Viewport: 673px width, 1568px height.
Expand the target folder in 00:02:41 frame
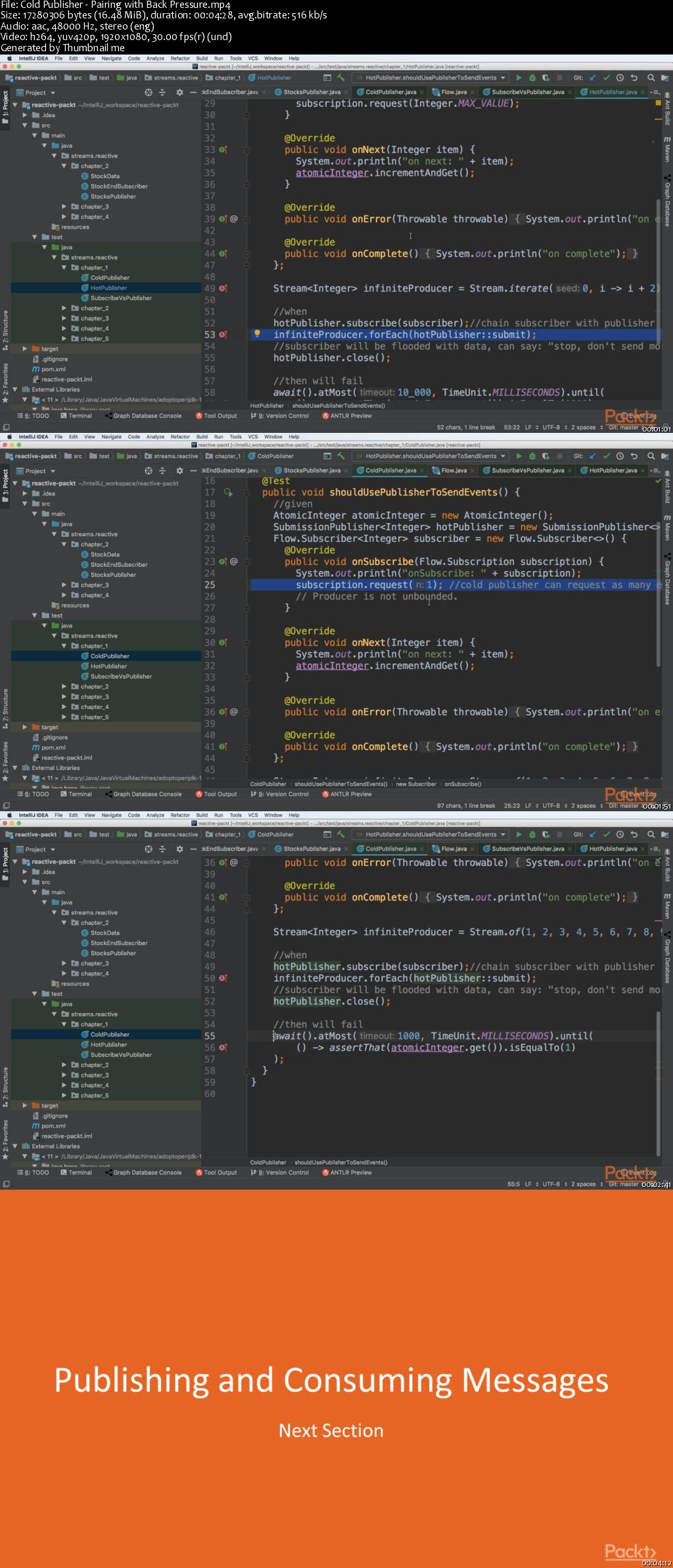pos(26,1106)
